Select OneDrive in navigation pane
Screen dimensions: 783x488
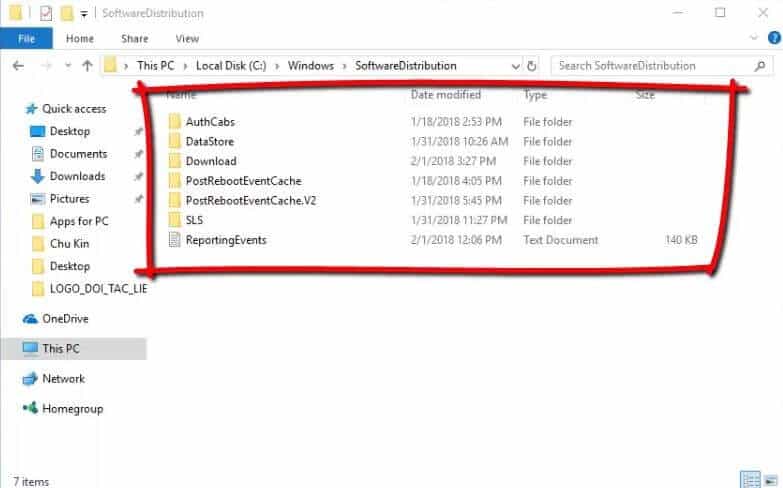pyautogui.click(x=65, y=319)
